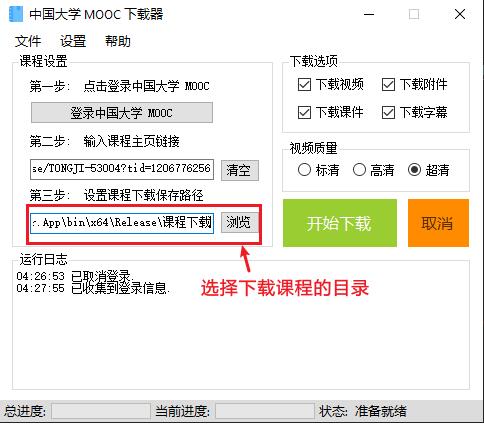This screenshot has height=424, width=484.
Task: Click 清空 to clear the course link
Action: click(x=239, y=170)
